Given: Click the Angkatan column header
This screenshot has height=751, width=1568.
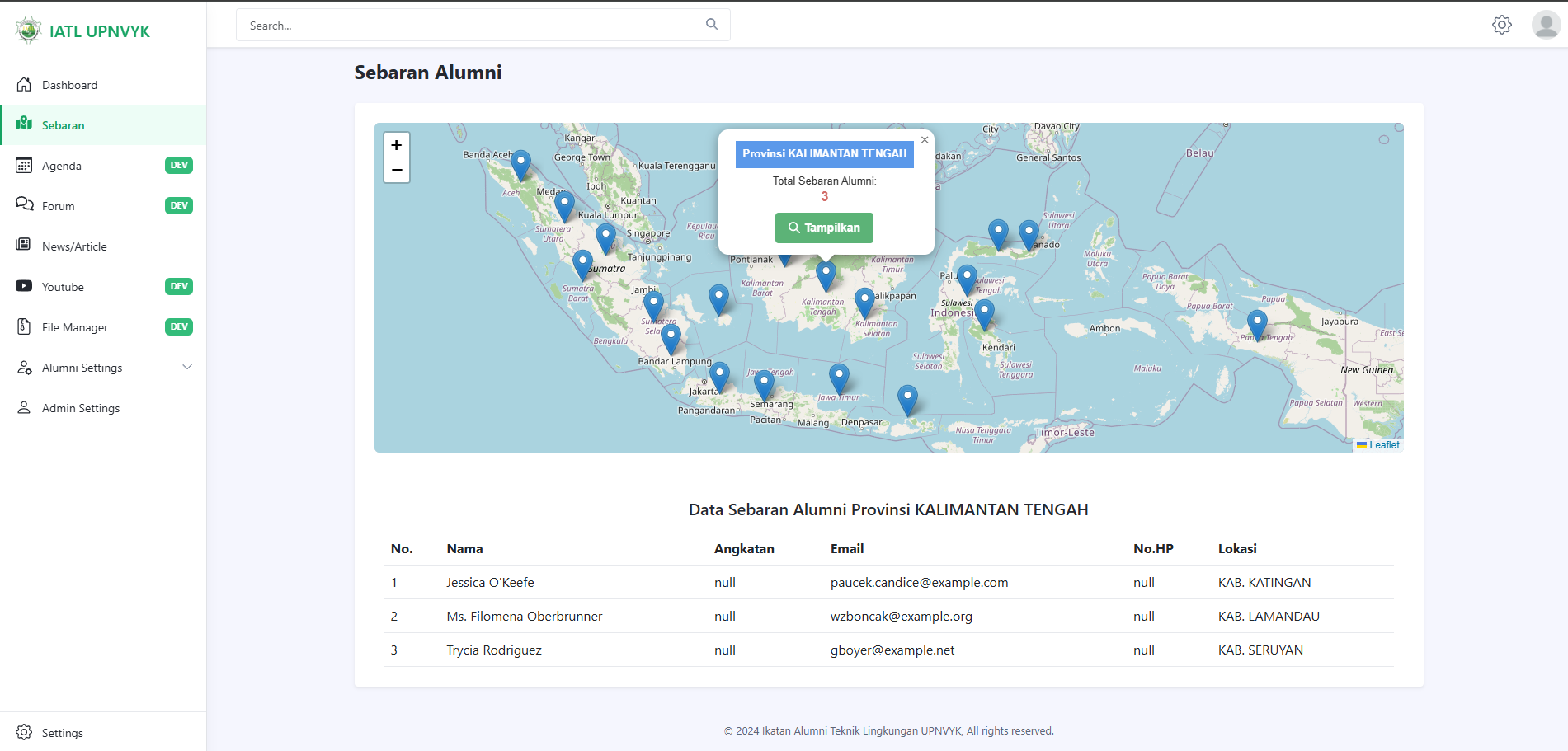Looking at the screenshot, I should (x=744, y=548).
